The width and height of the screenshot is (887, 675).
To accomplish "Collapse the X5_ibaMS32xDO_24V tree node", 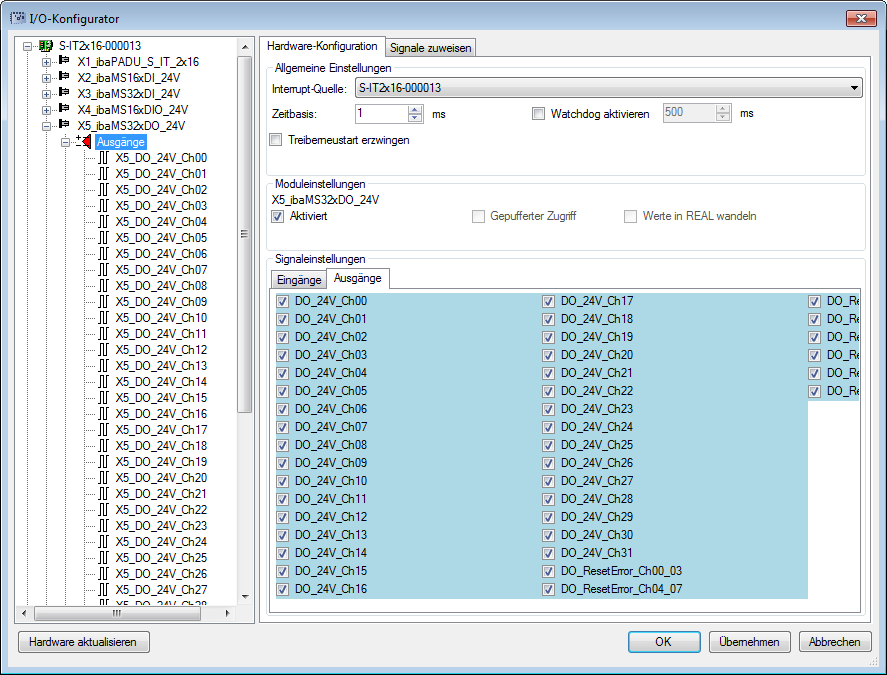I will pyautogui.click(x=46, y=126).
